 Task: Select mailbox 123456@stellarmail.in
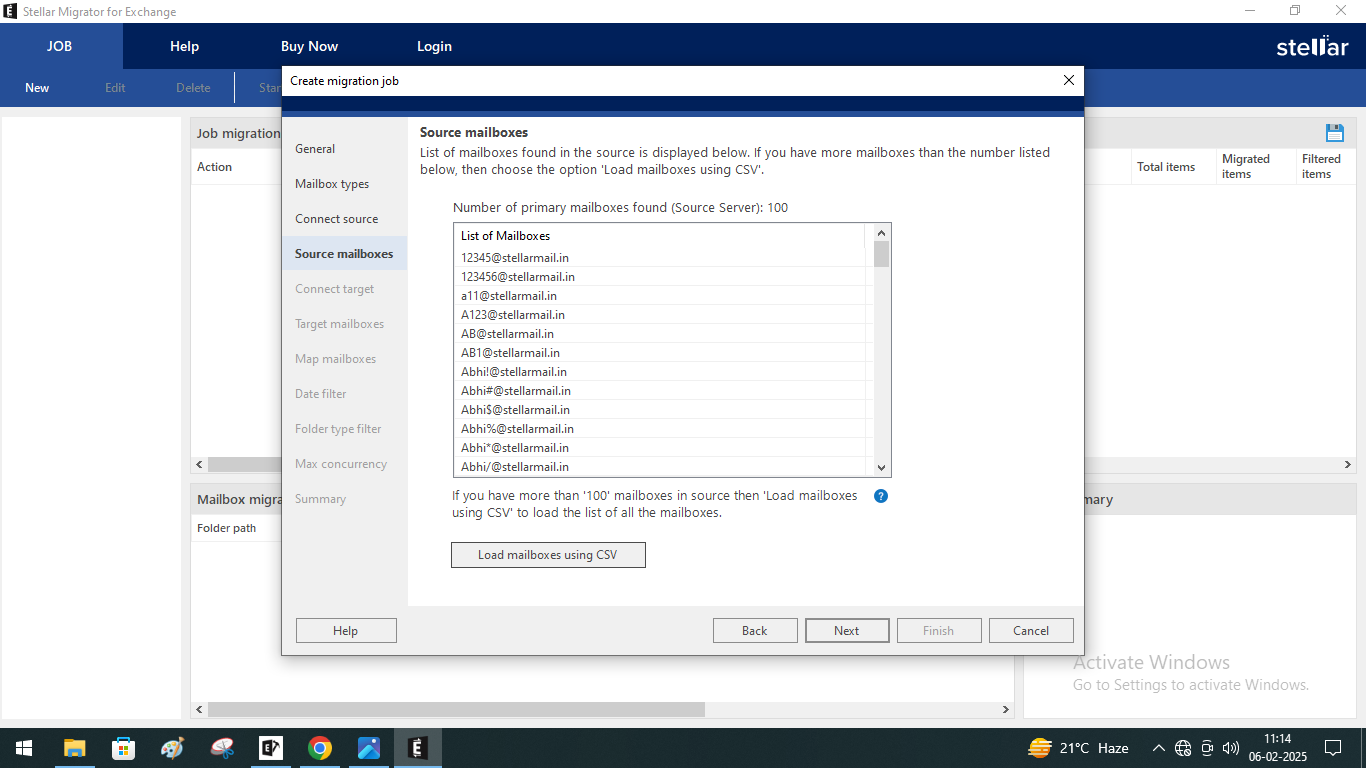pyautogui.click(x=662, y=277)
